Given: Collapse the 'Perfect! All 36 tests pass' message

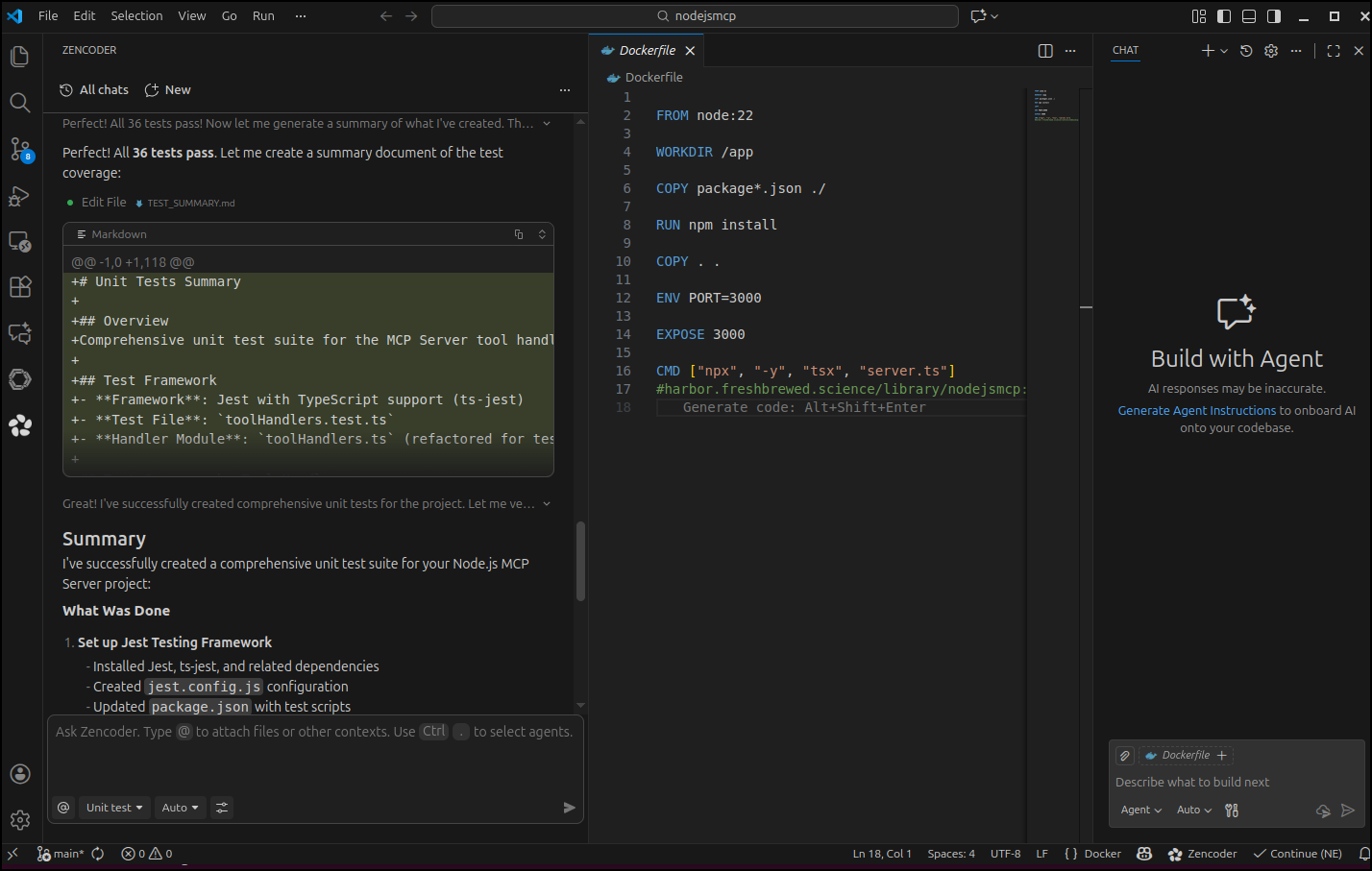Looking at the screenshot, I should coord(546,123).
